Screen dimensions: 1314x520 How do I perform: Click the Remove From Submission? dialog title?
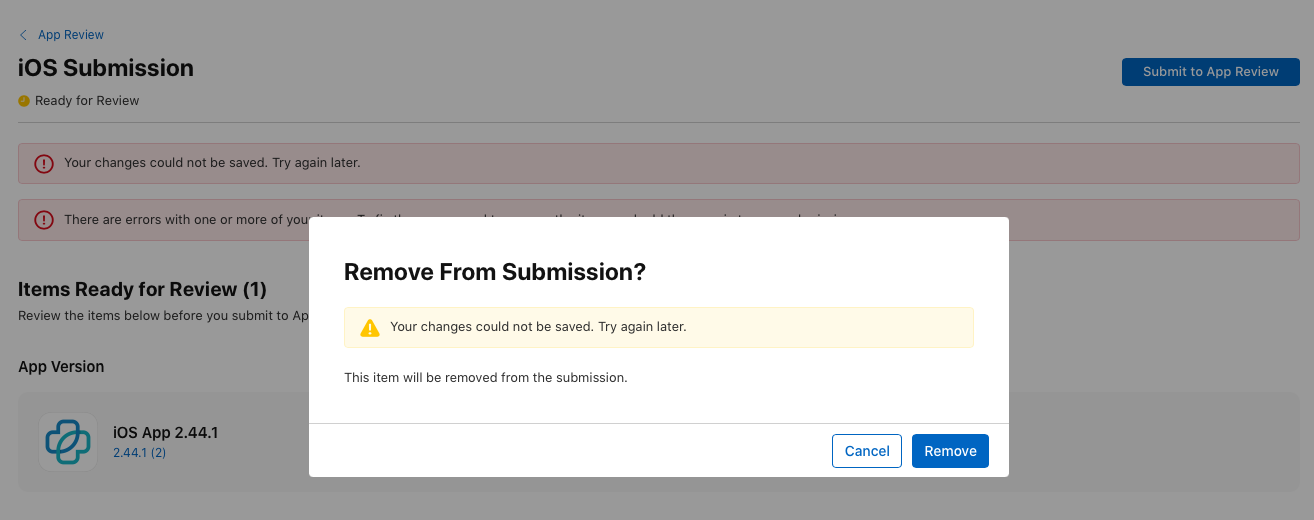coord(494,272)
